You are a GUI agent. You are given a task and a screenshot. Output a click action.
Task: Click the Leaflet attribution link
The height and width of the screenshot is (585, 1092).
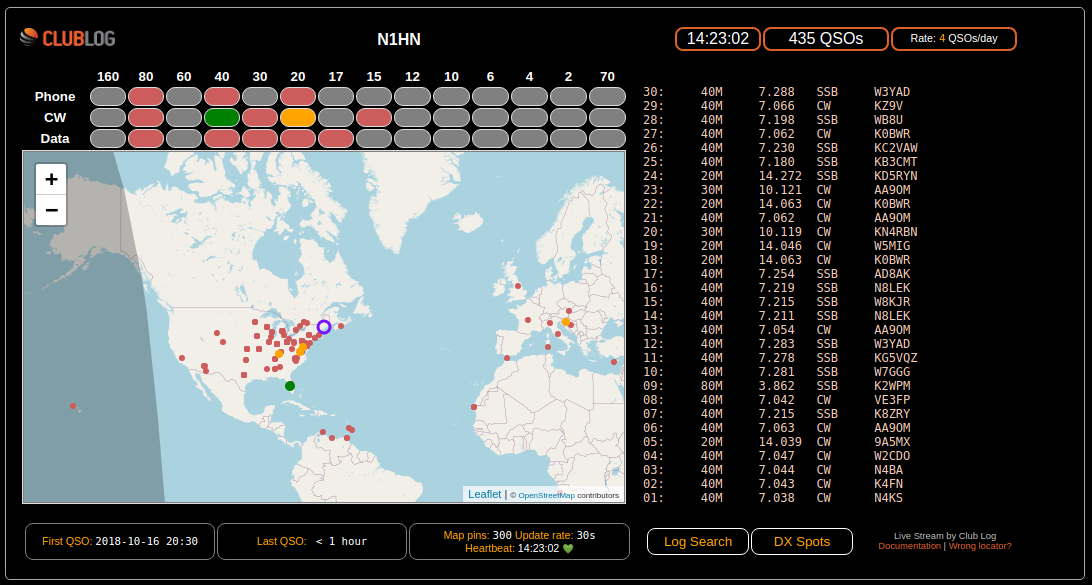[x=484, y=494]
